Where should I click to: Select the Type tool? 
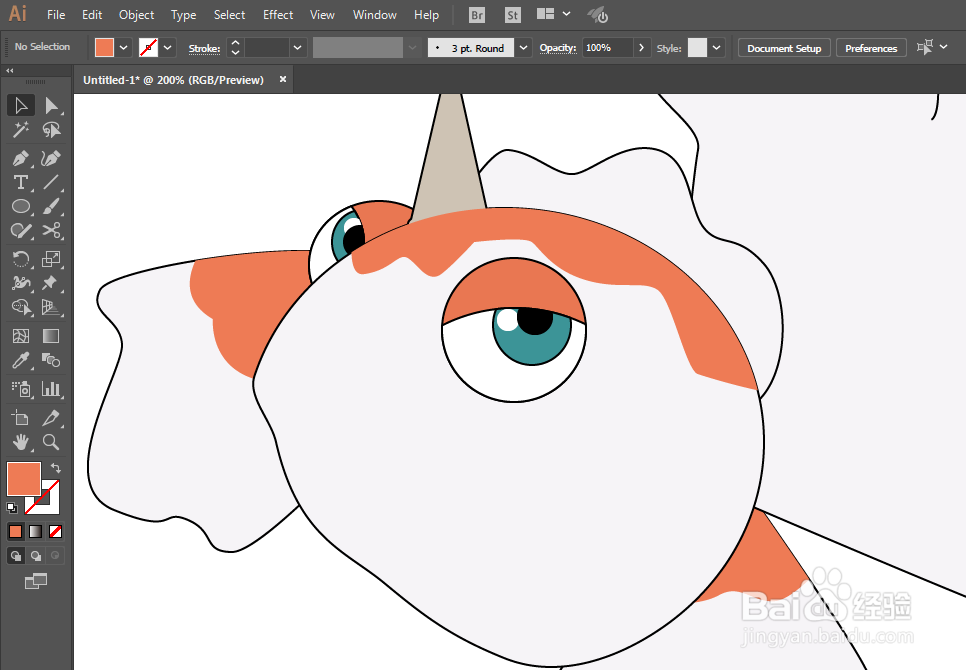[21, 182]
